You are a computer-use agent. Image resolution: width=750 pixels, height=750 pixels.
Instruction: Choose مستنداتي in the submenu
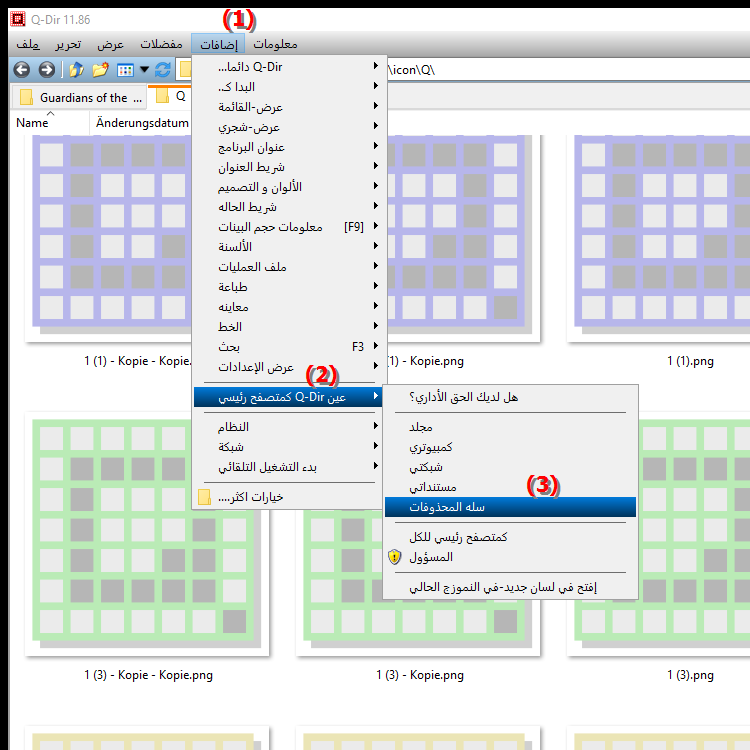coord(510,487)
